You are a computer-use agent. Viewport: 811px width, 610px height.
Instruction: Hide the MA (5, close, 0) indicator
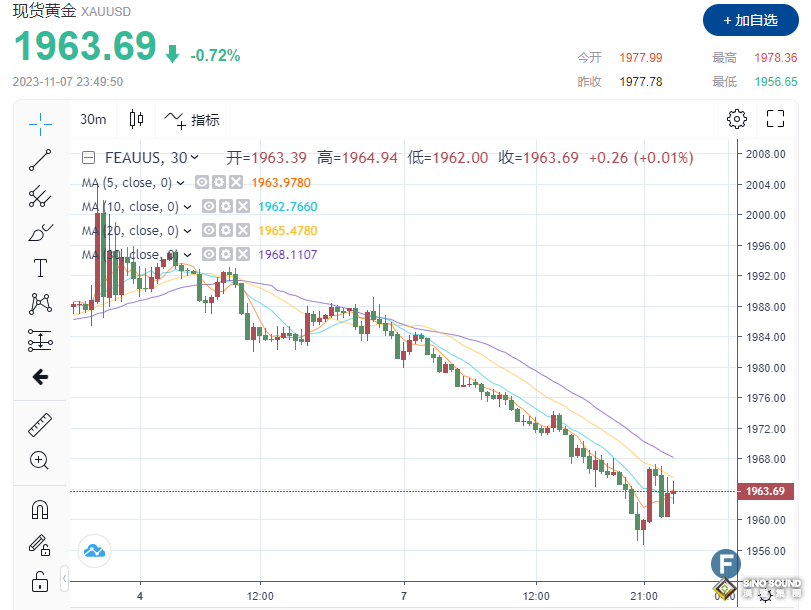click(x=201, y=182)
